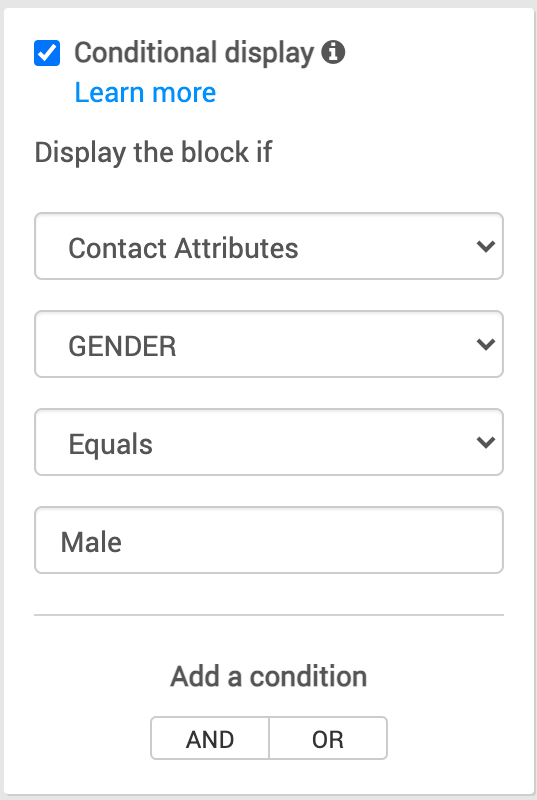537x800 pixels.
Task: Click the Conditional display label text
Action: (x=194, y=53)
